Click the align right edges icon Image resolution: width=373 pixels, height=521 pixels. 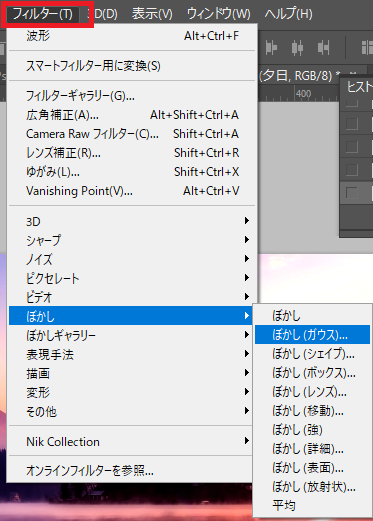click(x=323, y=48)
